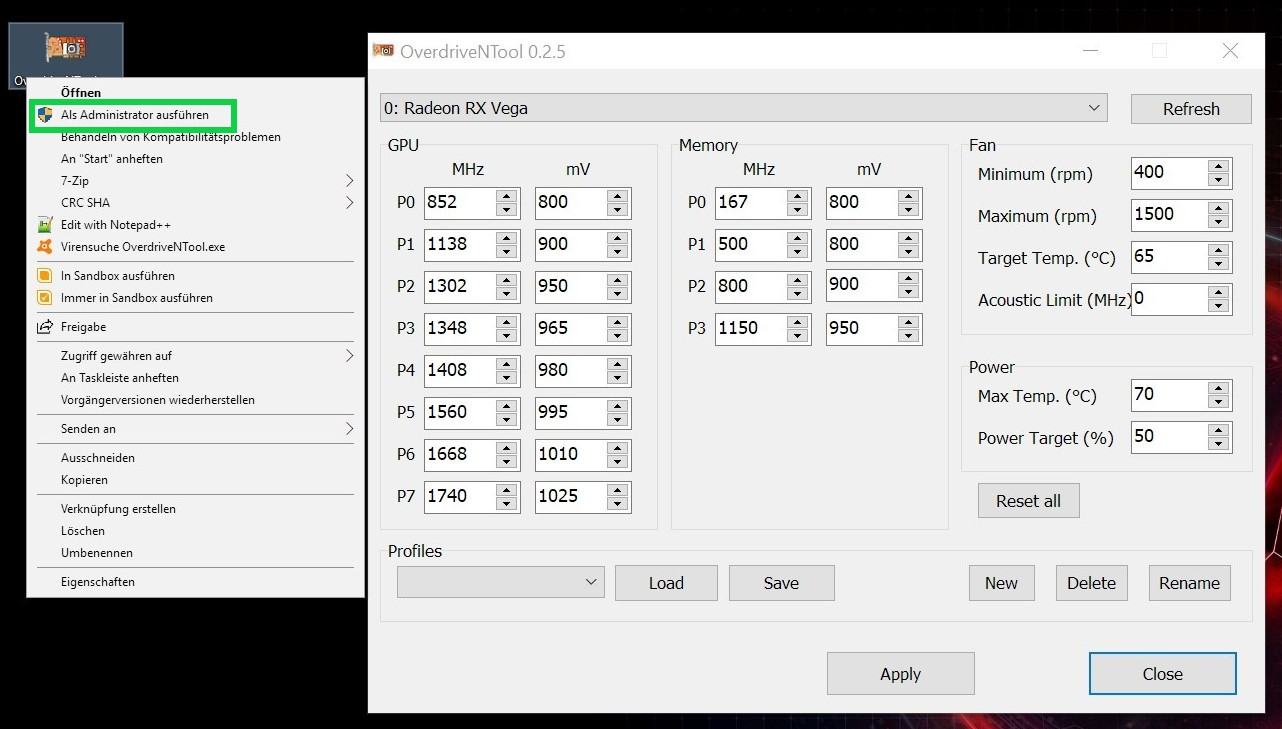Decrease Memory P3 mV with down arrow
The height and width of the screenshot is (729, 1282).
pyautogui.click(x=909, y=336)
